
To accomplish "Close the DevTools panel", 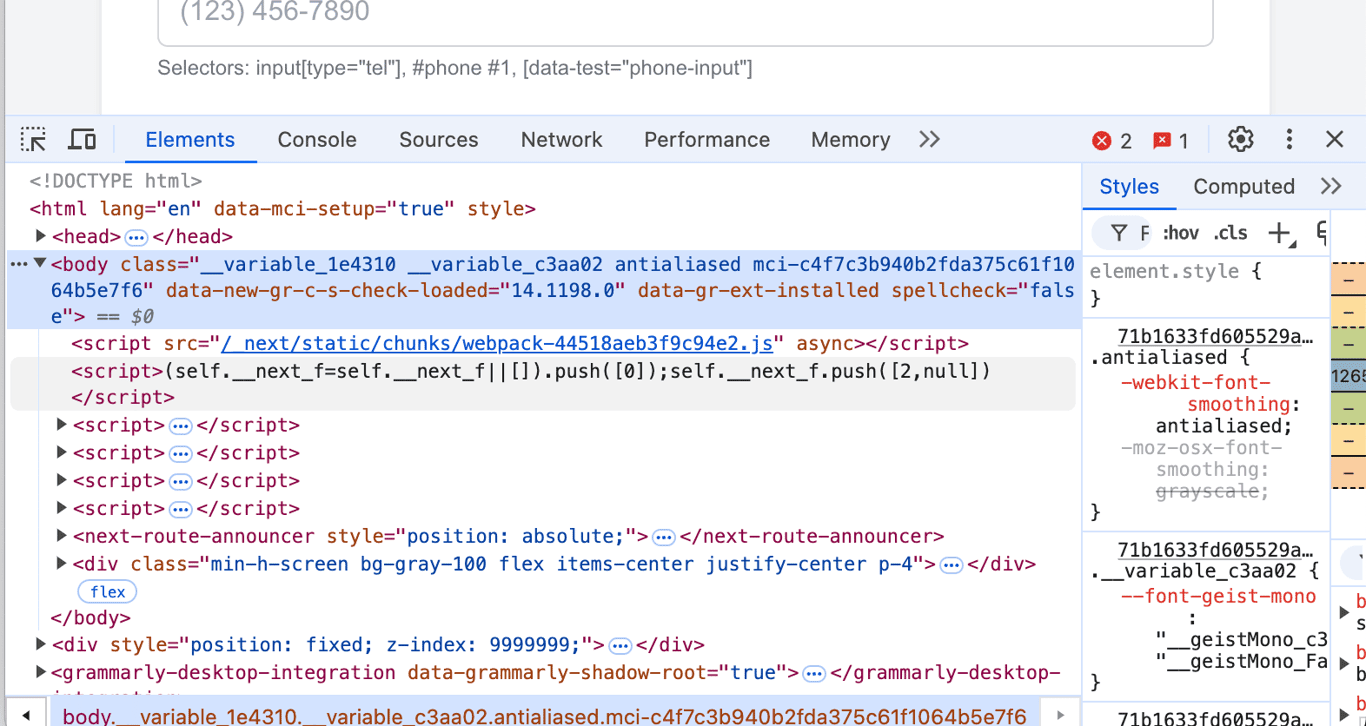I will [1334, 140].
